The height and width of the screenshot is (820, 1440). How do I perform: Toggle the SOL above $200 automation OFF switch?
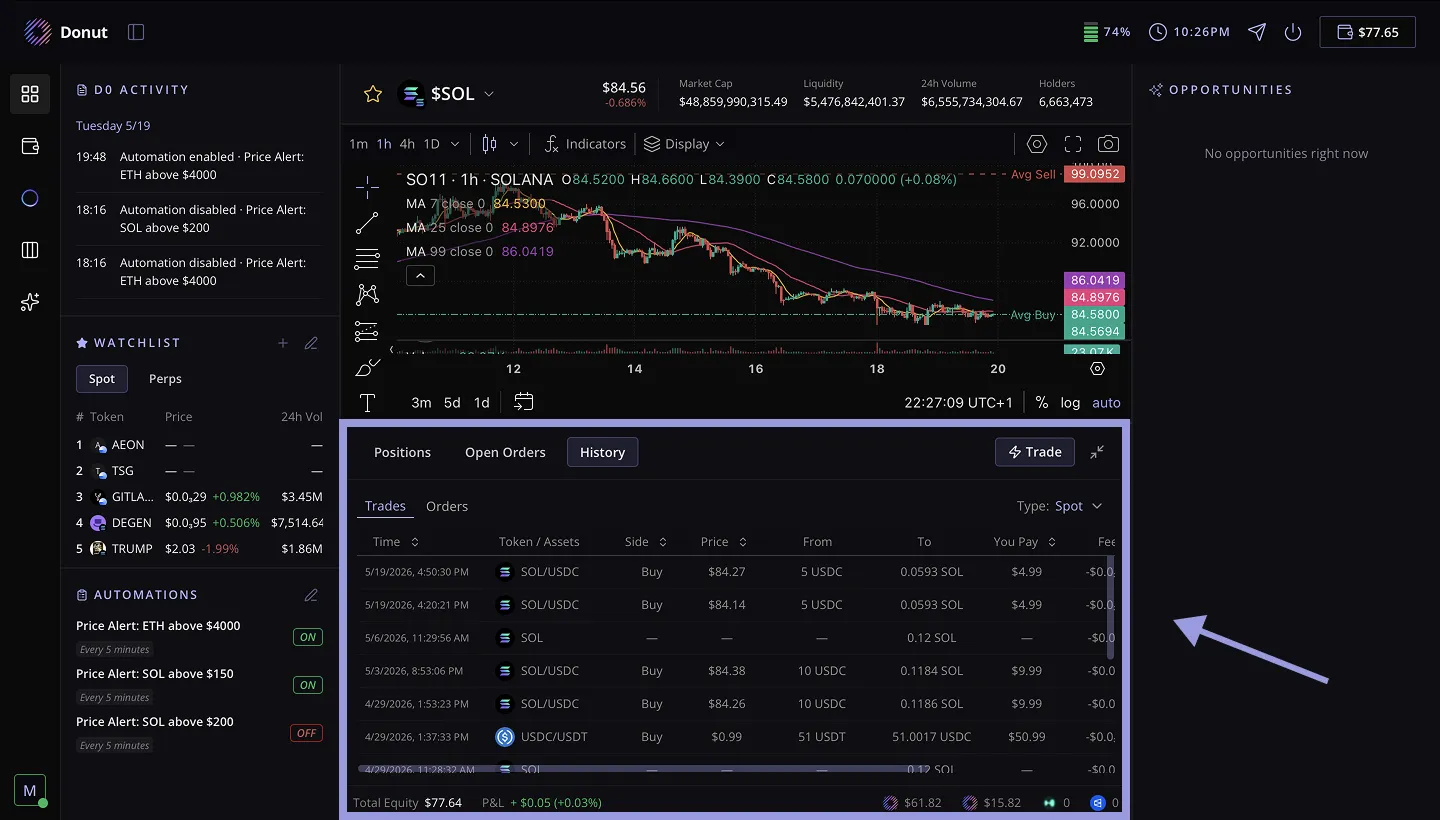point(307,733)
